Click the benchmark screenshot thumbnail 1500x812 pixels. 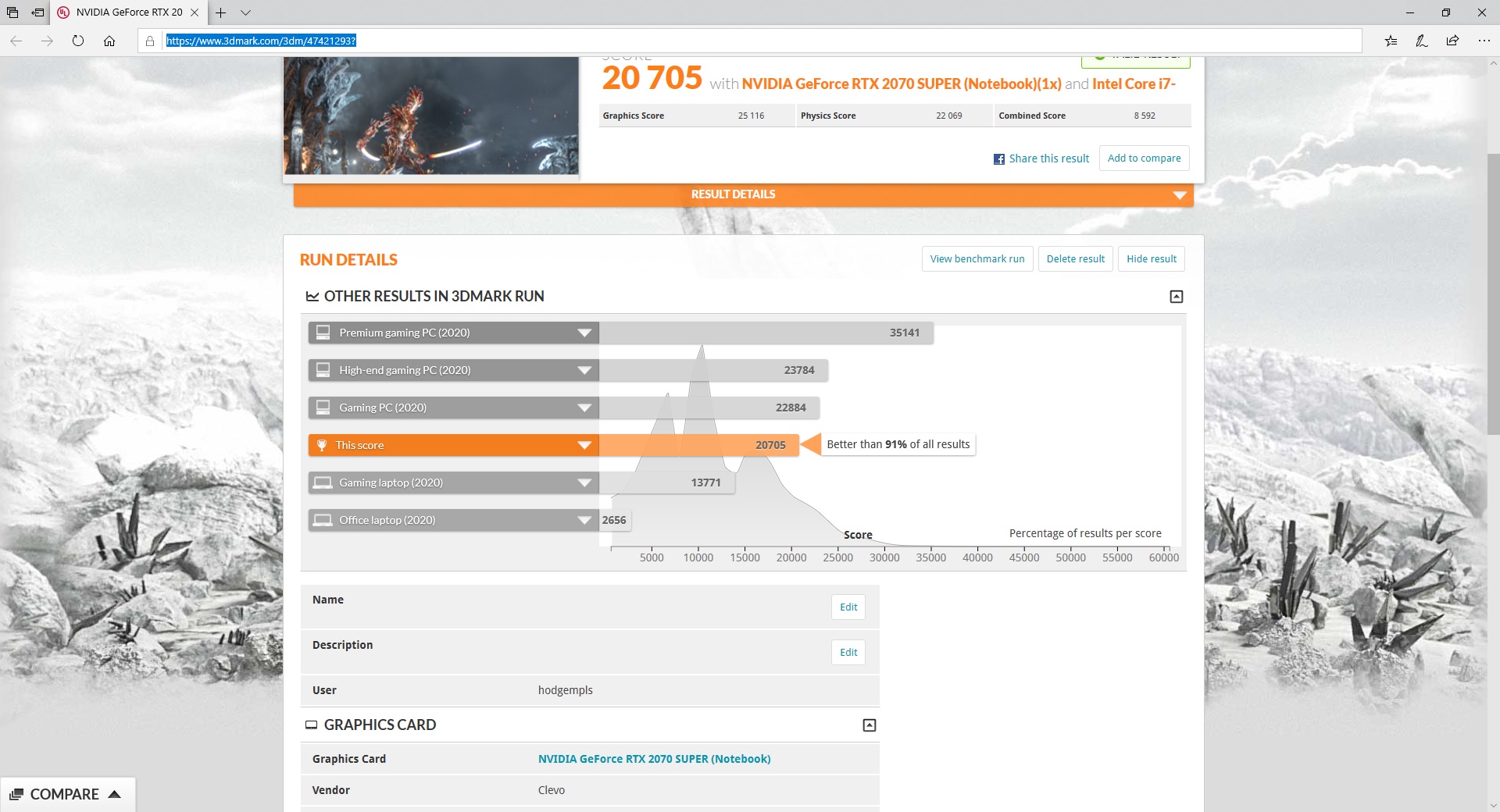click(x=431, y=116)
